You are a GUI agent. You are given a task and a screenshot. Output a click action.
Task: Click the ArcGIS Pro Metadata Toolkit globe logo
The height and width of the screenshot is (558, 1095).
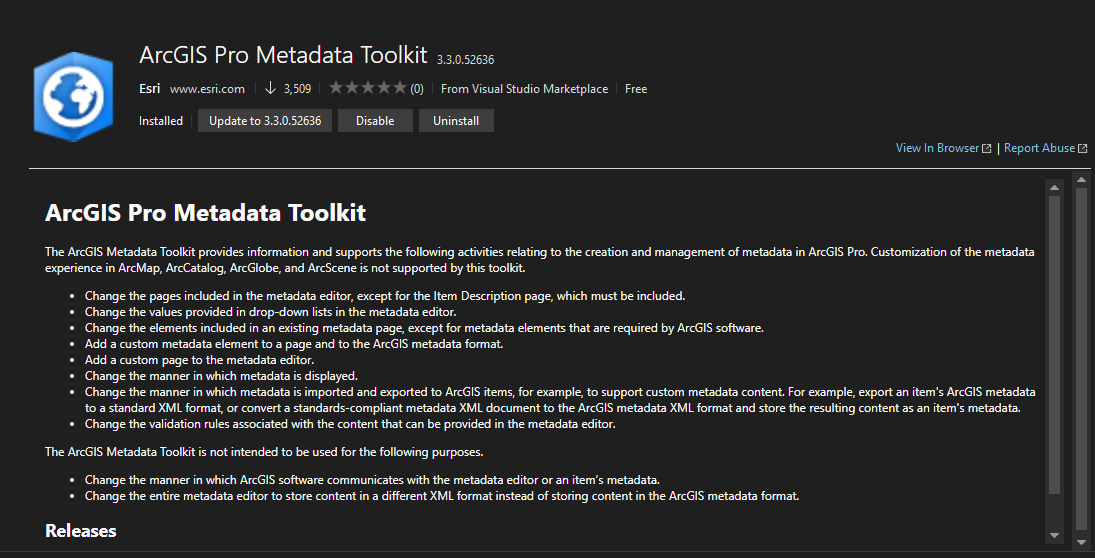point(73,97)
